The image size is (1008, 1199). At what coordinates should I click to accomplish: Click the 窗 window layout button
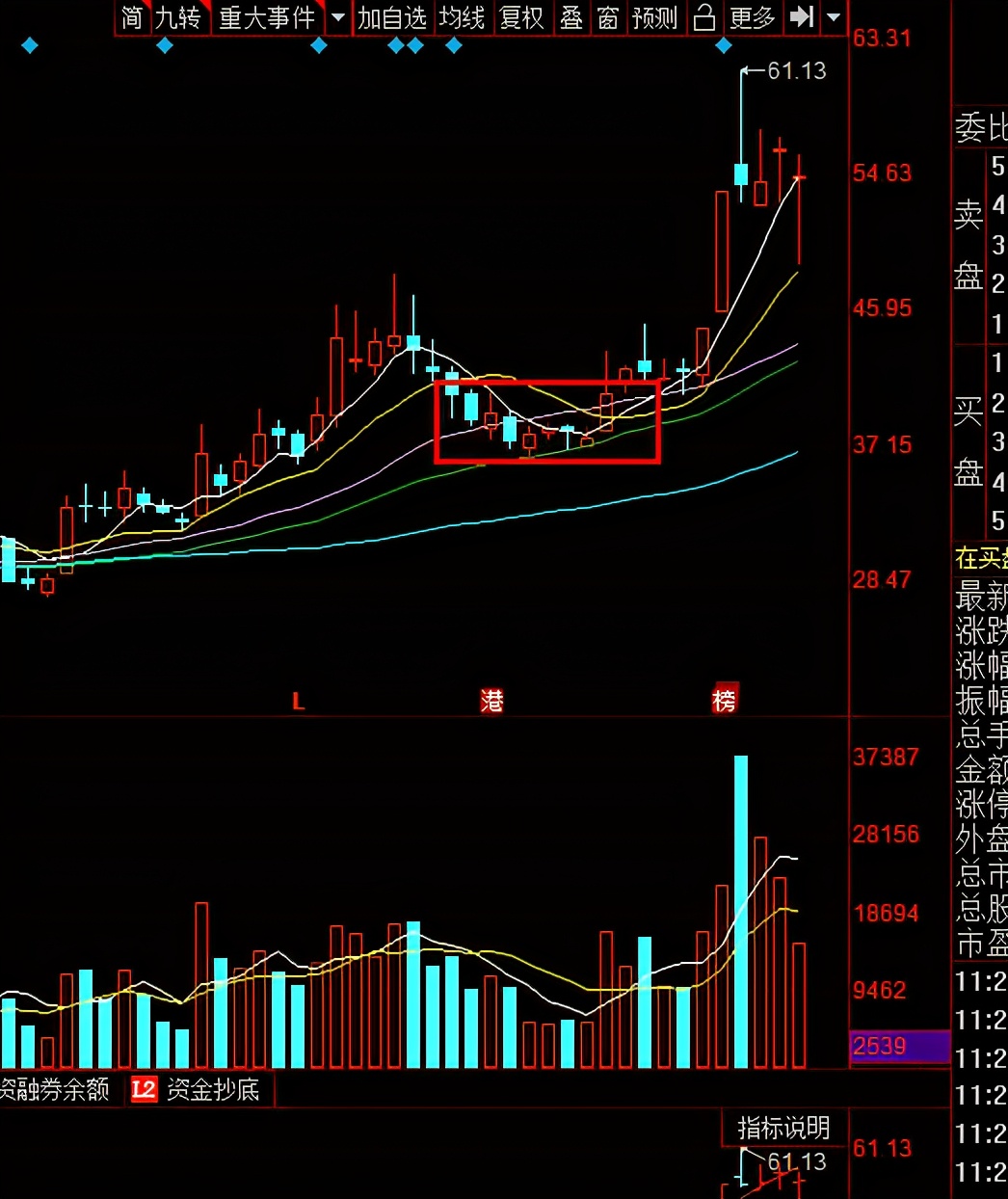[x=607, y=17]
